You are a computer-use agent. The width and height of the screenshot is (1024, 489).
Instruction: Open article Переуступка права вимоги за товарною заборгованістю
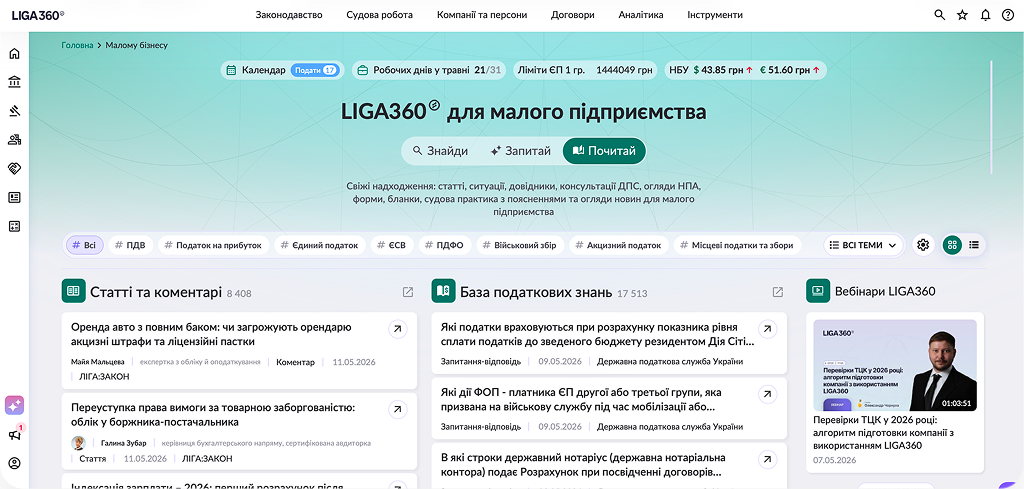point(213,415)
